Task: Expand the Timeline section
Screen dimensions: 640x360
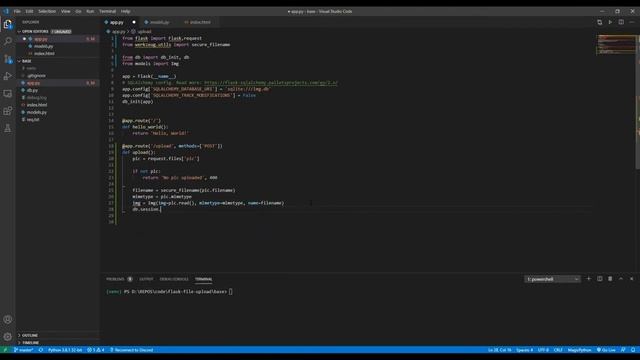Action: (58, 342)
